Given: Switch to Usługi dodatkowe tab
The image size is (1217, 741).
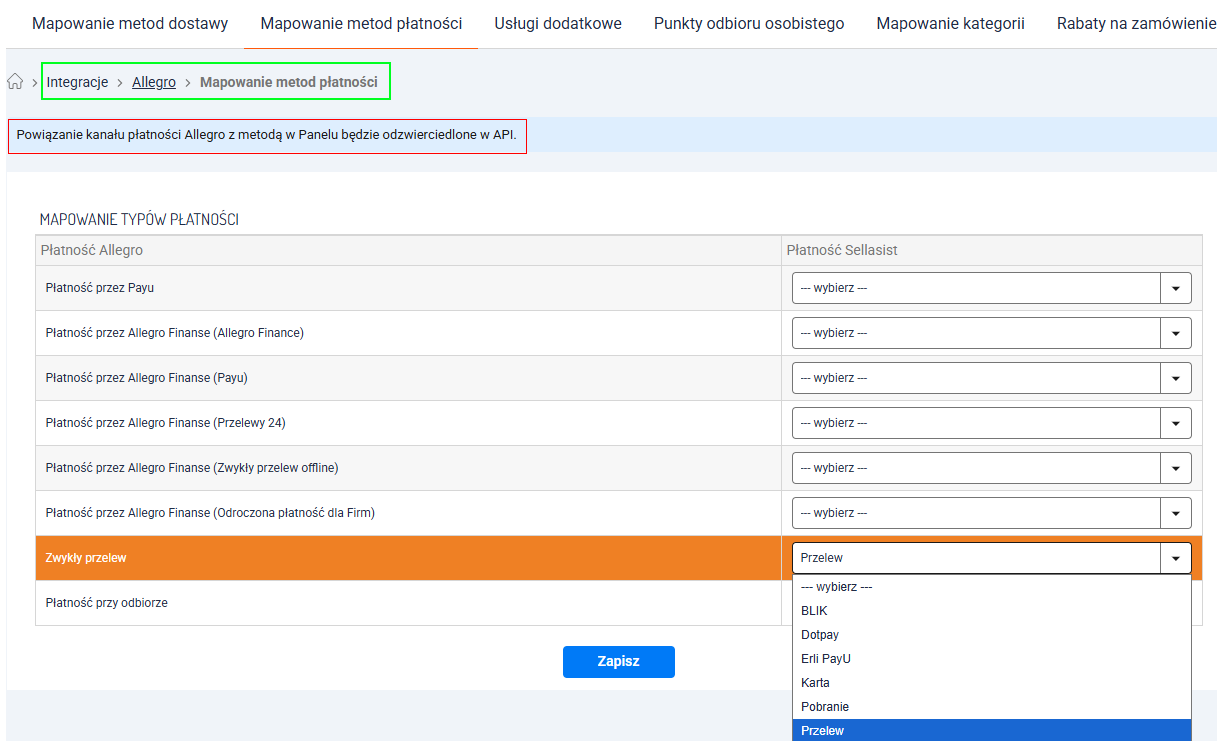Looking at the screenshot, I should (x=558, y=23).
